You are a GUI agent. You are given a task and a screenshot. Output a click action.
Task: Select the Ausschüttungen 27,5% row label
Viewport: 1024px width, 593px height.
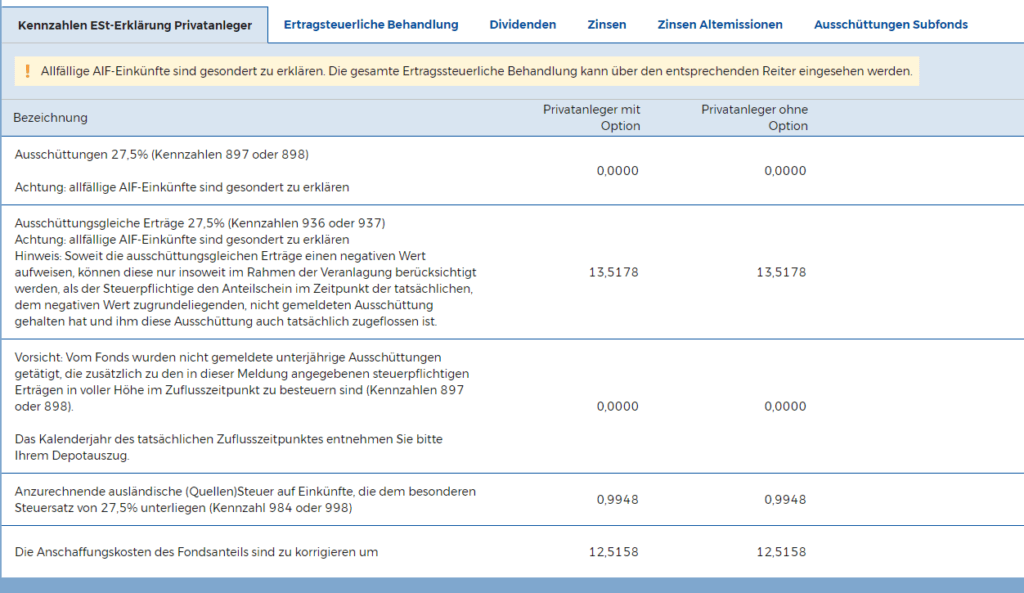click(162, 155)
